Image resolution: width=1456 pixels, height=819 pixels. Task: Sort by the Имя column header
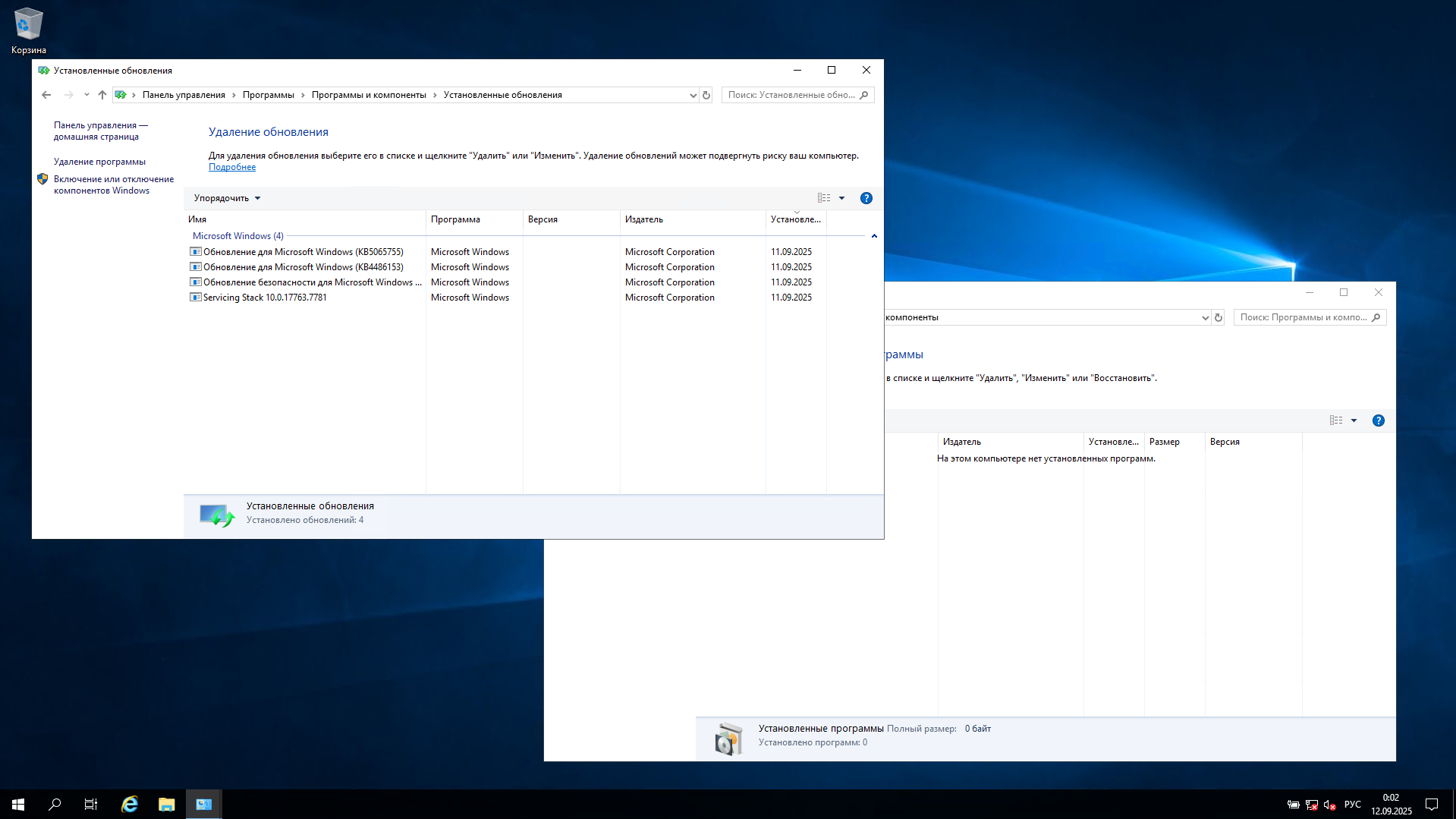pyautogui.click(x=304, y=219)
